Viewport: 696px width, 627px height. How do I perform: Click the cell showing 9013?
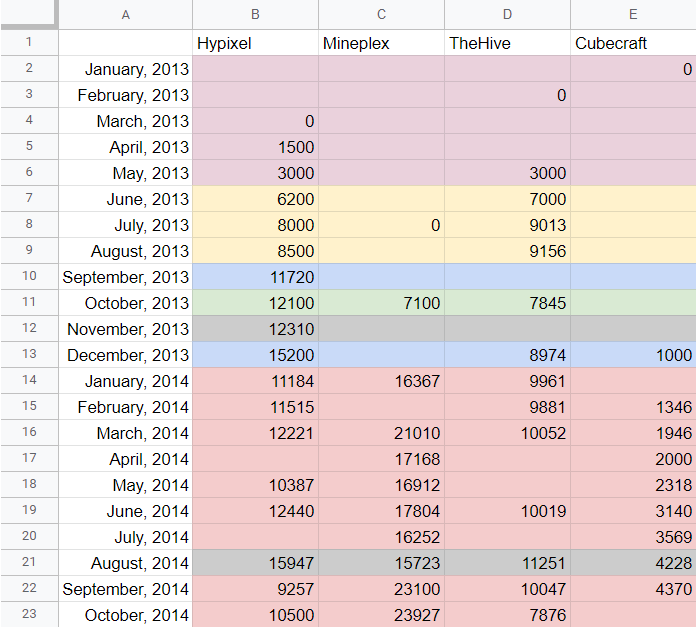507,225
